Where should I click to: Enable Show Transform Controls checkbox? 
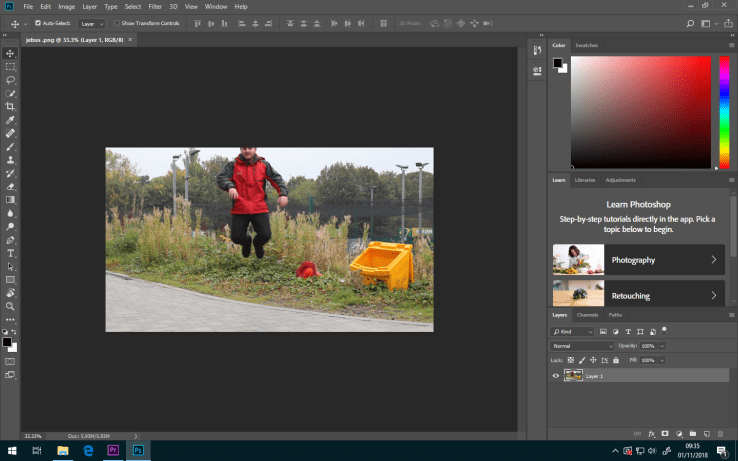tap(116, 22)
